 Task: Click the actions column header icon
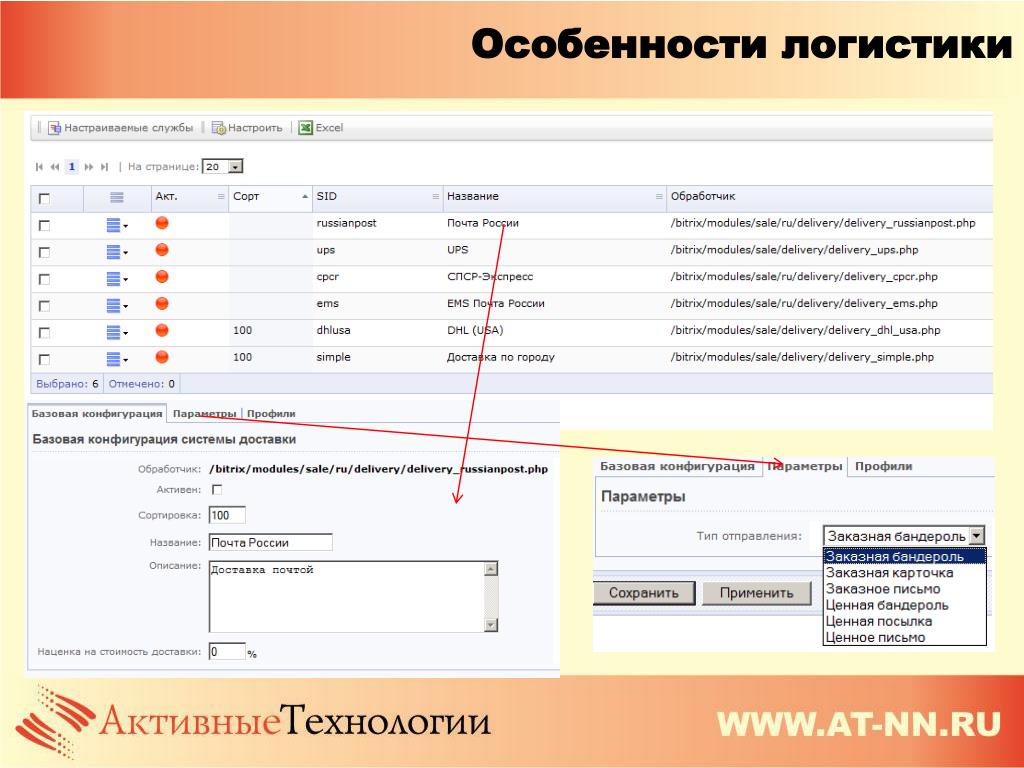[x=117, y=197]
